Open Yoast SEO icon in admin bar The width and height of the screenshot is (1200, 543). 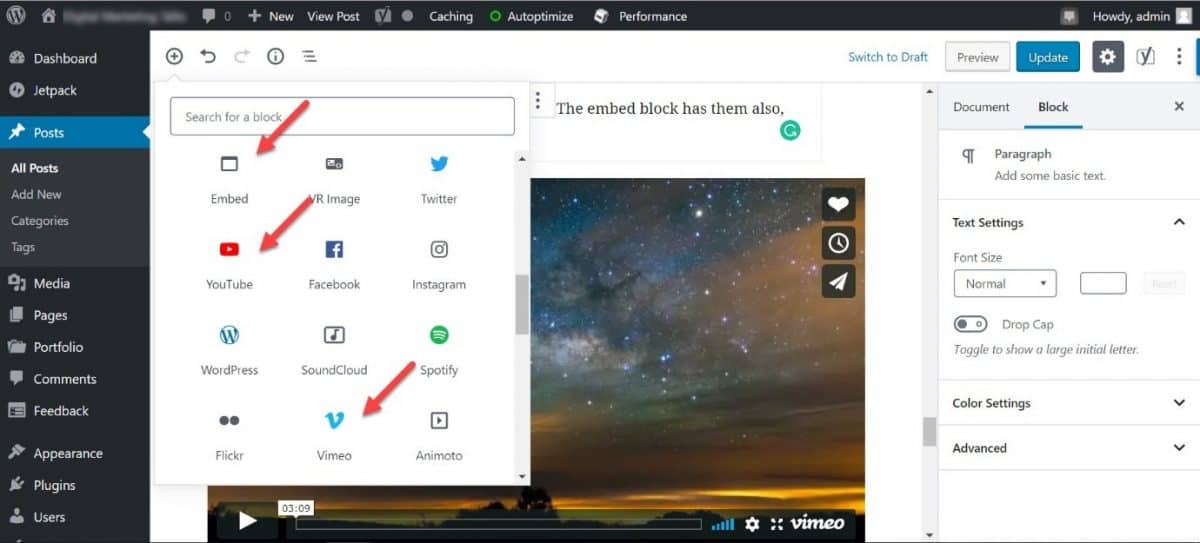382,16
